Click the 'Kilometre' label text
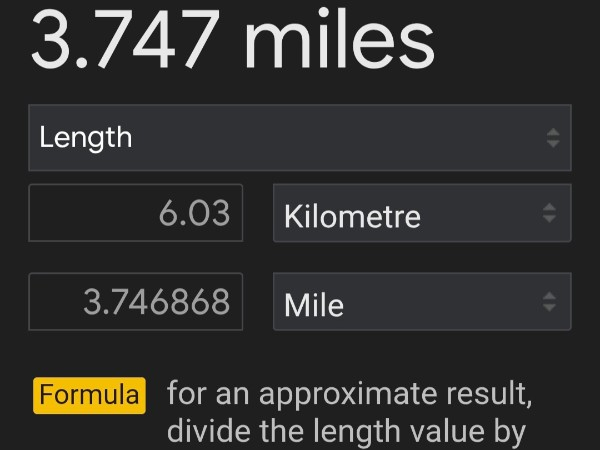 click(x=352, y=216)
